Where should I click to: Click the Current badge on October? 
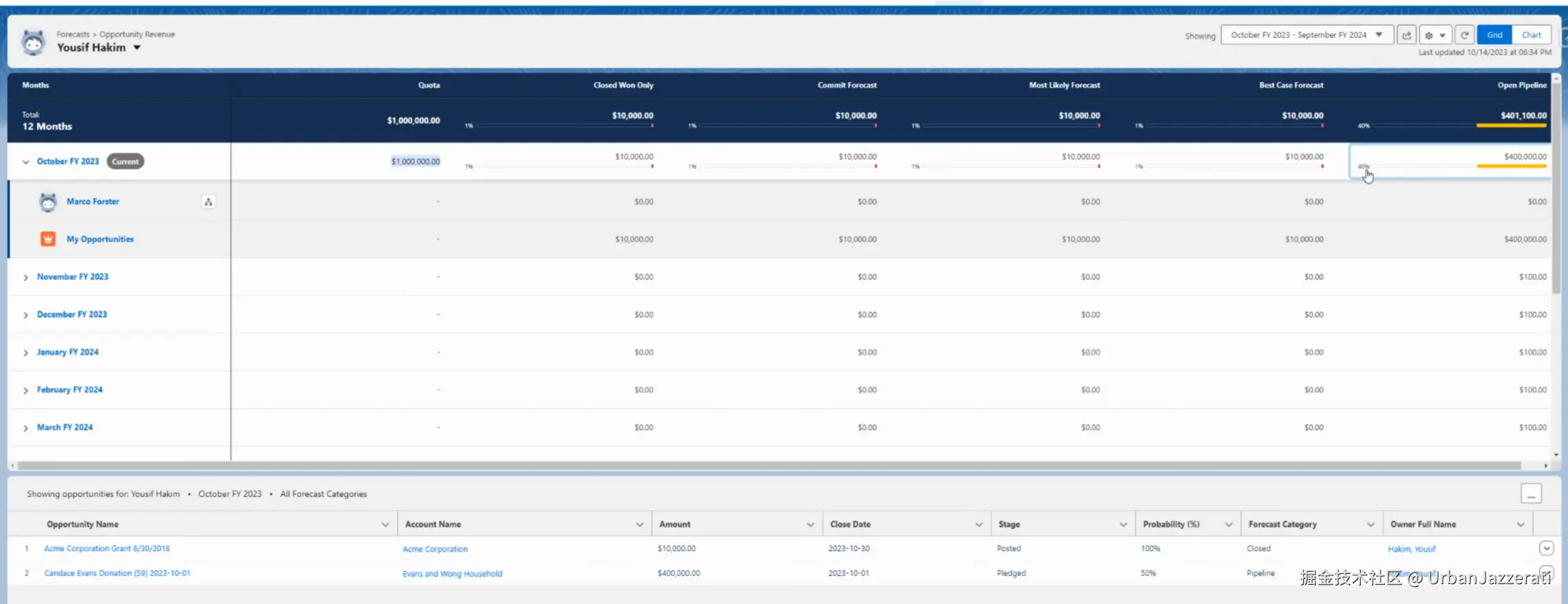point(125,162)
